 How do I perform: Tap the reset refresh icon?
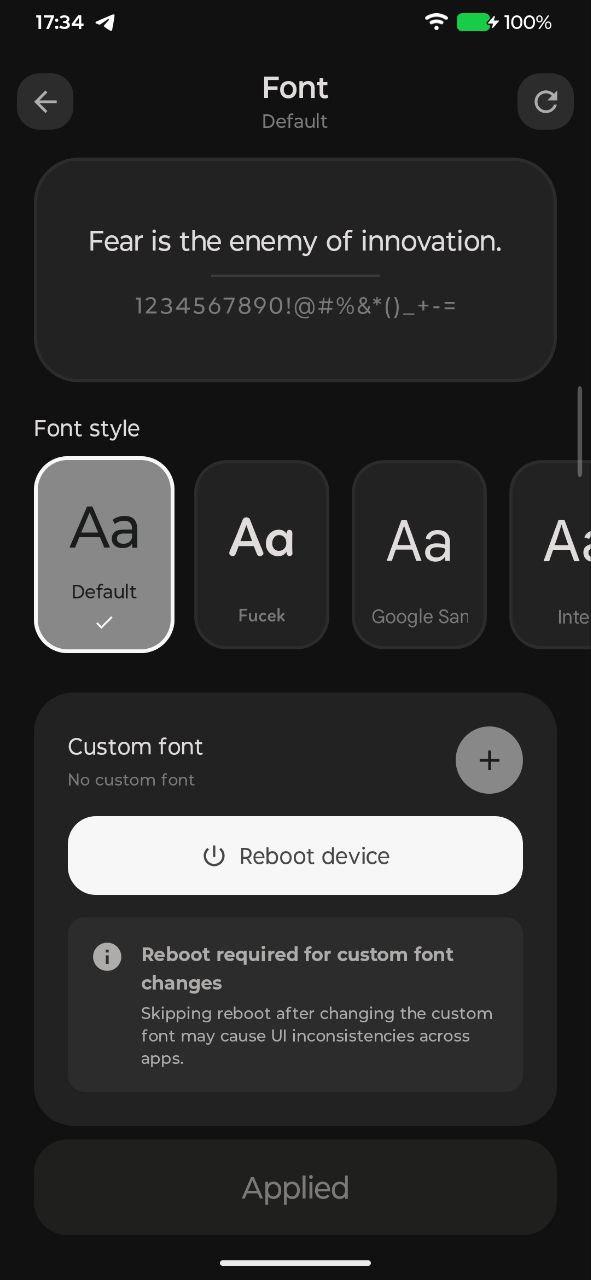pyautogui.click(x=545, y=101)
